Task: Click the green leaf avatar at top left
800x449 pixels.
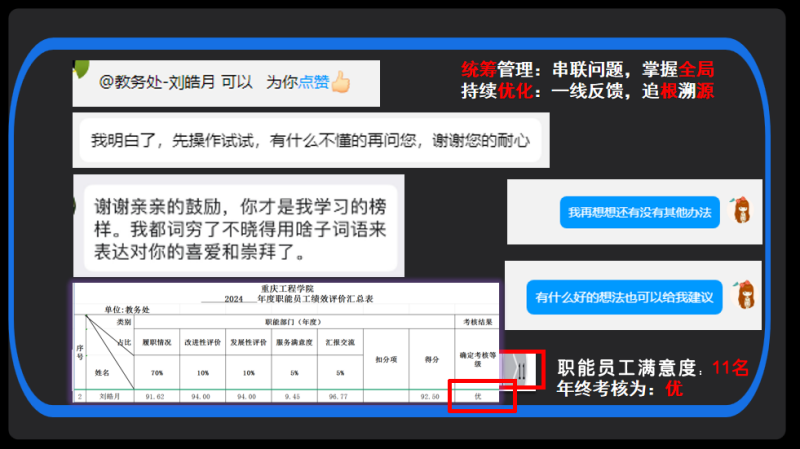Action: 80,72
